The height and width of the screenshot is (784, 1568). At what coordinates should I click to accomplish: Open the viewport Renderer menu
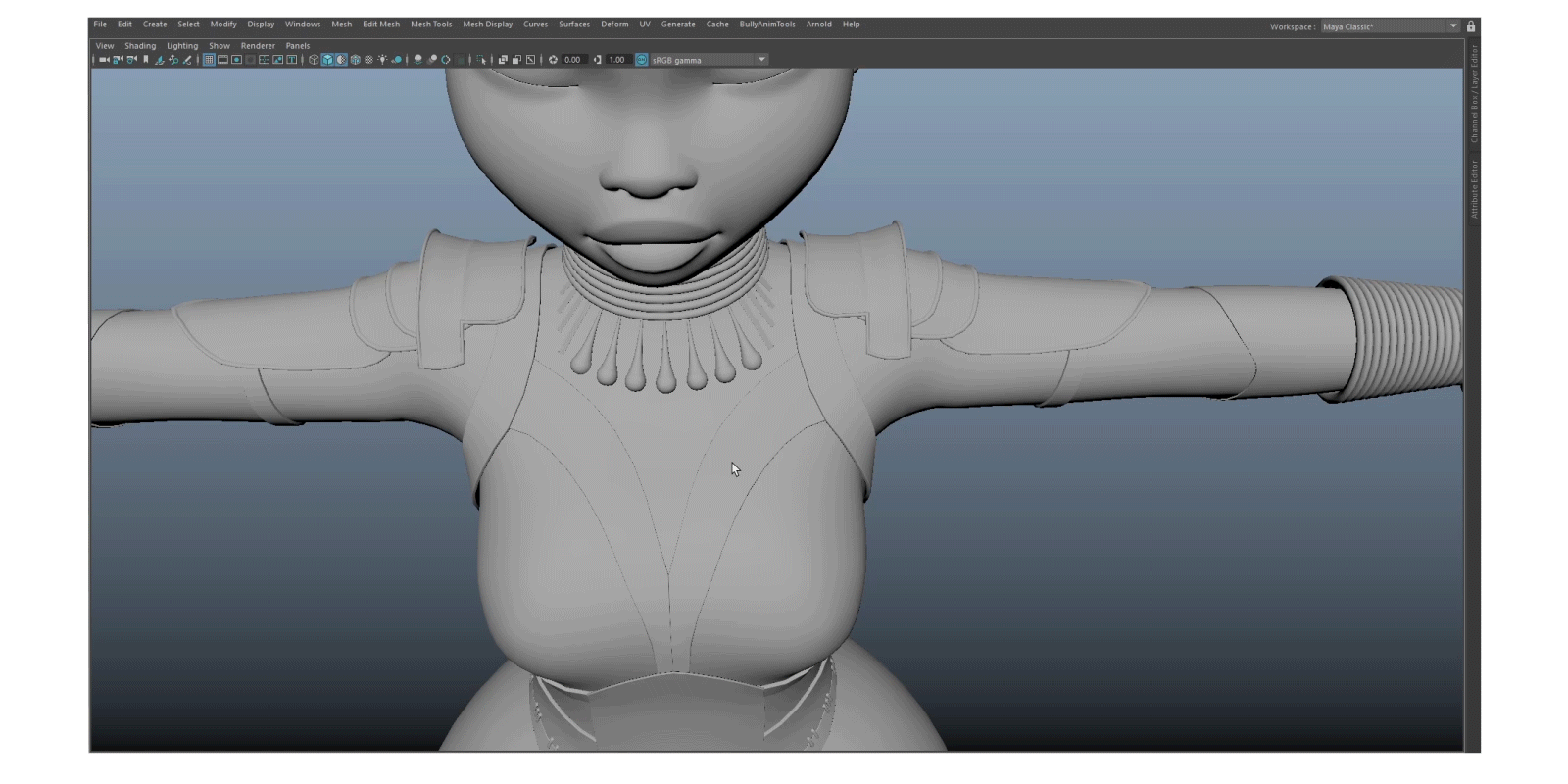[258, 46]
